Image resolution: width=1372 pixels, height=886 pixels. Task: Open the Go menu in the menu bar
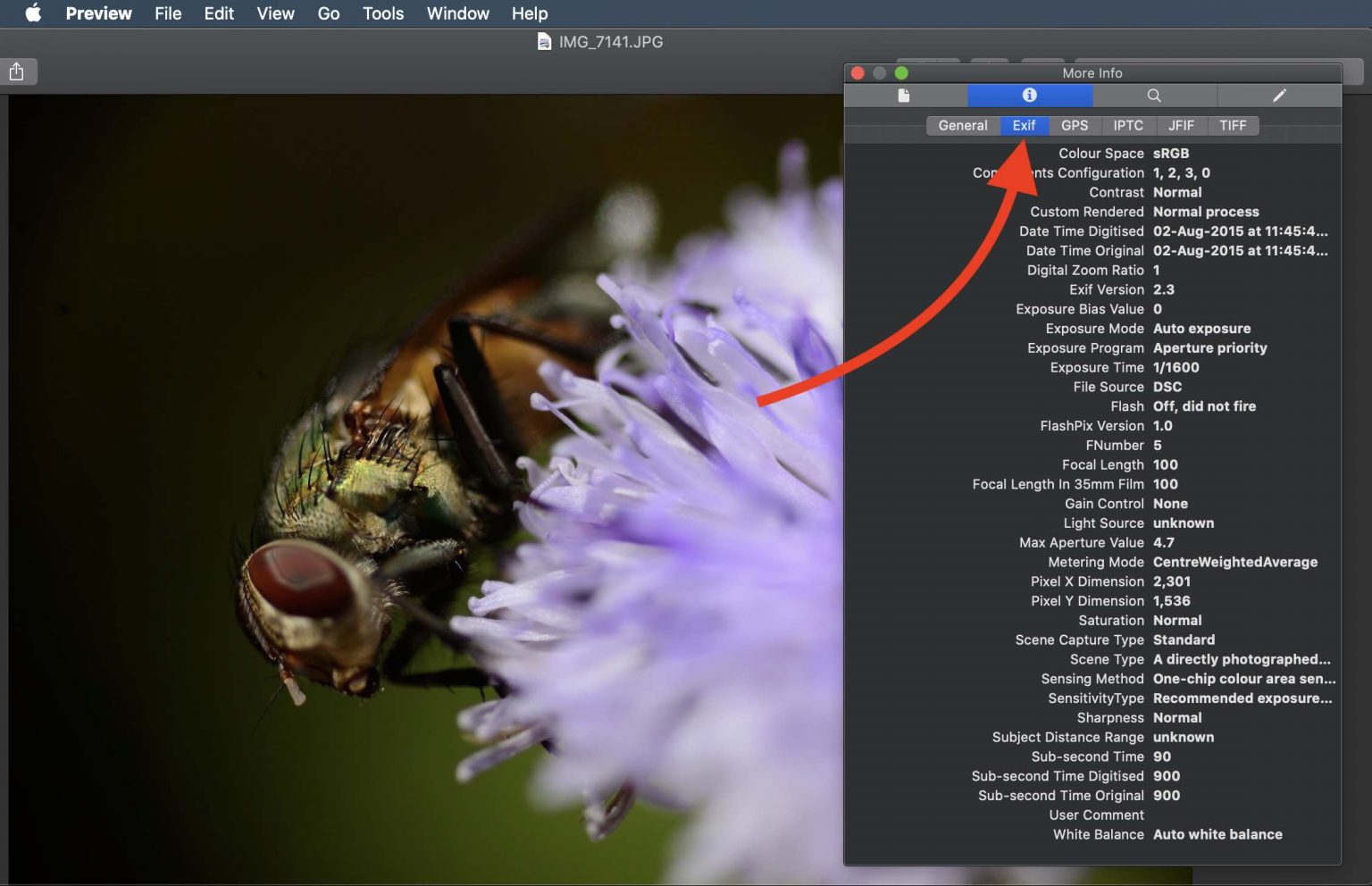coord(328,13)
